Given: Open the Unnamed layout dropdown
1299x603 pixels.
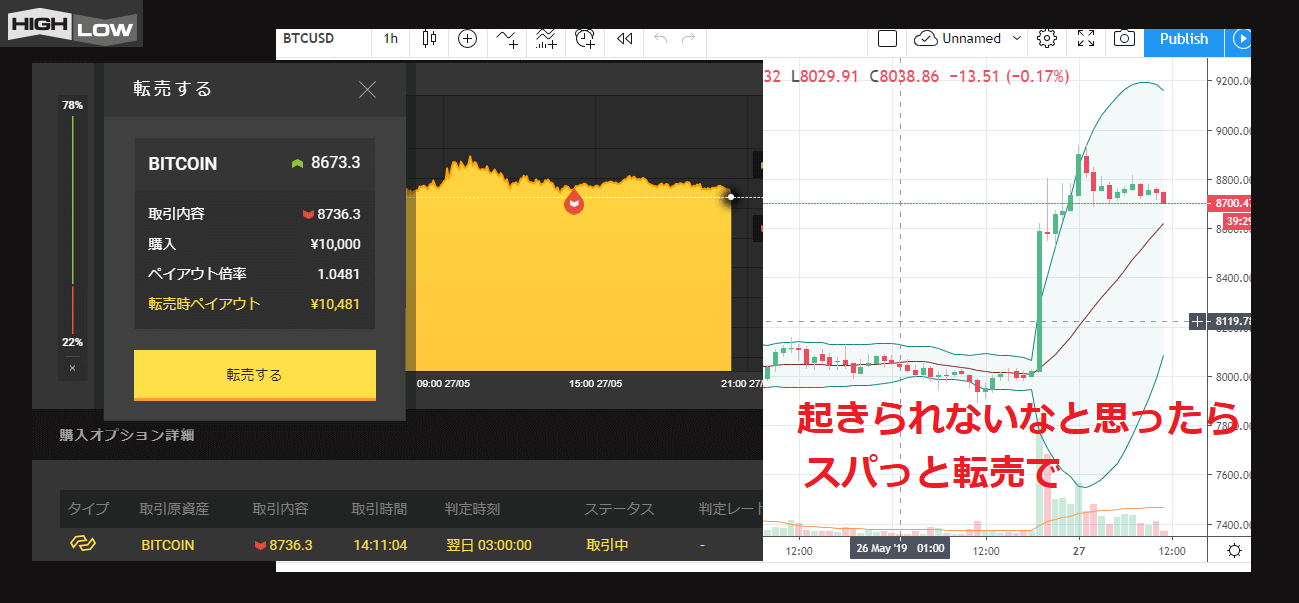Looking at the screenshot, I should [970, 39].
